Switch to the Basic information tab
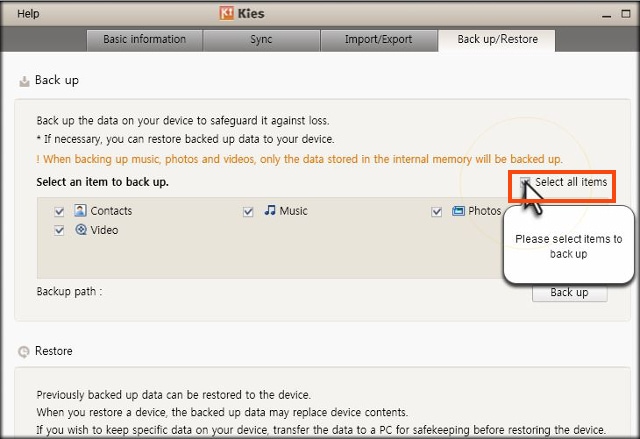 144,40
